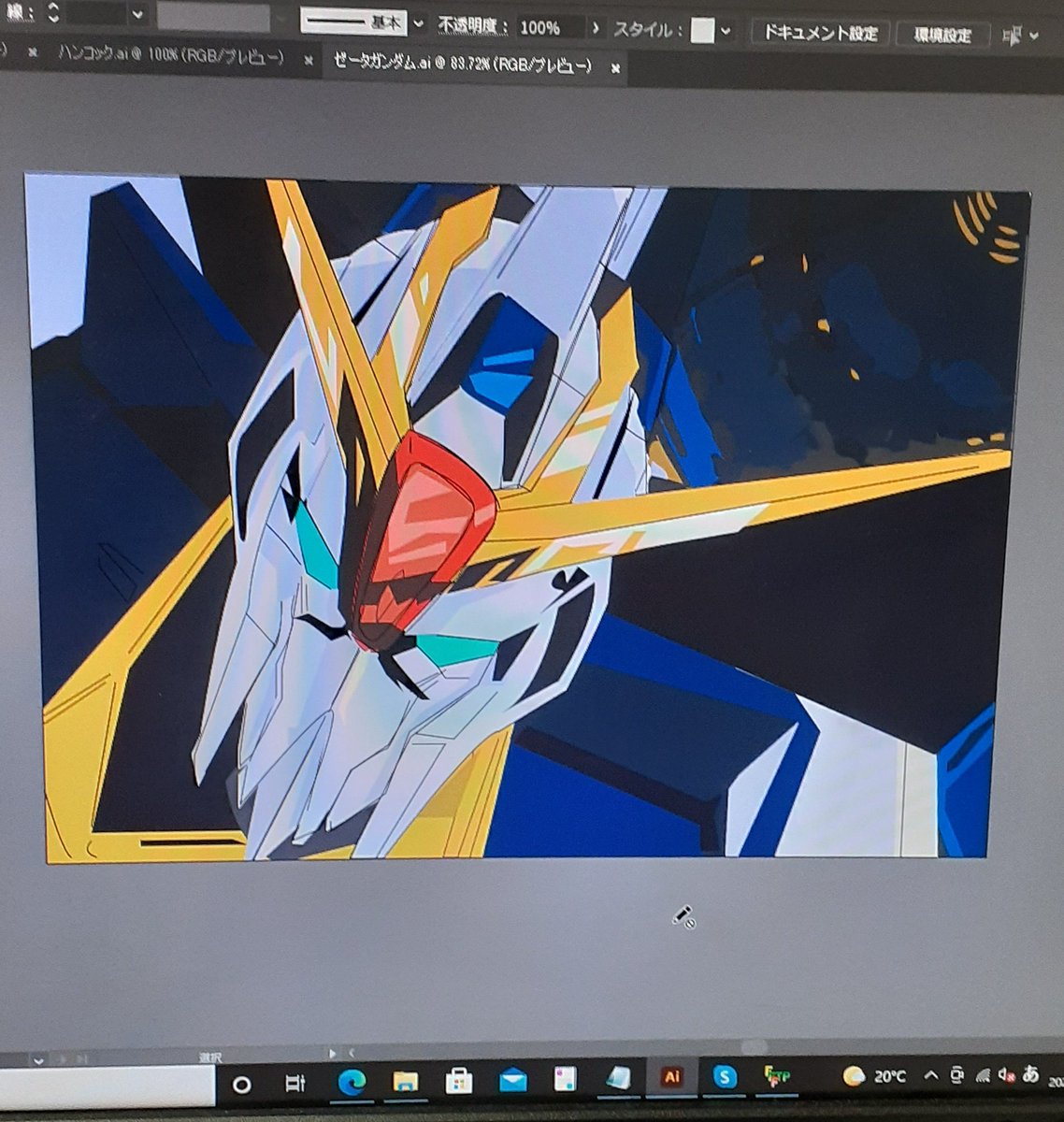This screenshot has width=1064, height=1122.
Task: Open the stroke weight dropdown
Action: 137,14
